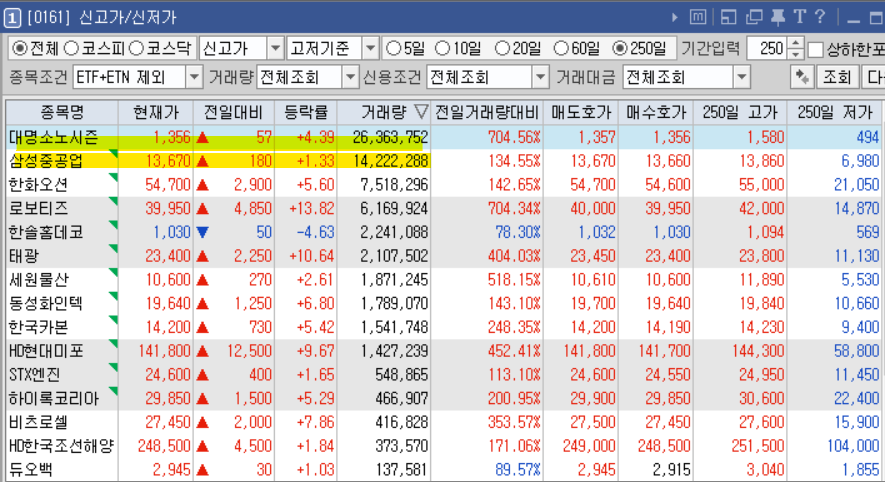Toggle the 상하한포함 checkbox

815,50
